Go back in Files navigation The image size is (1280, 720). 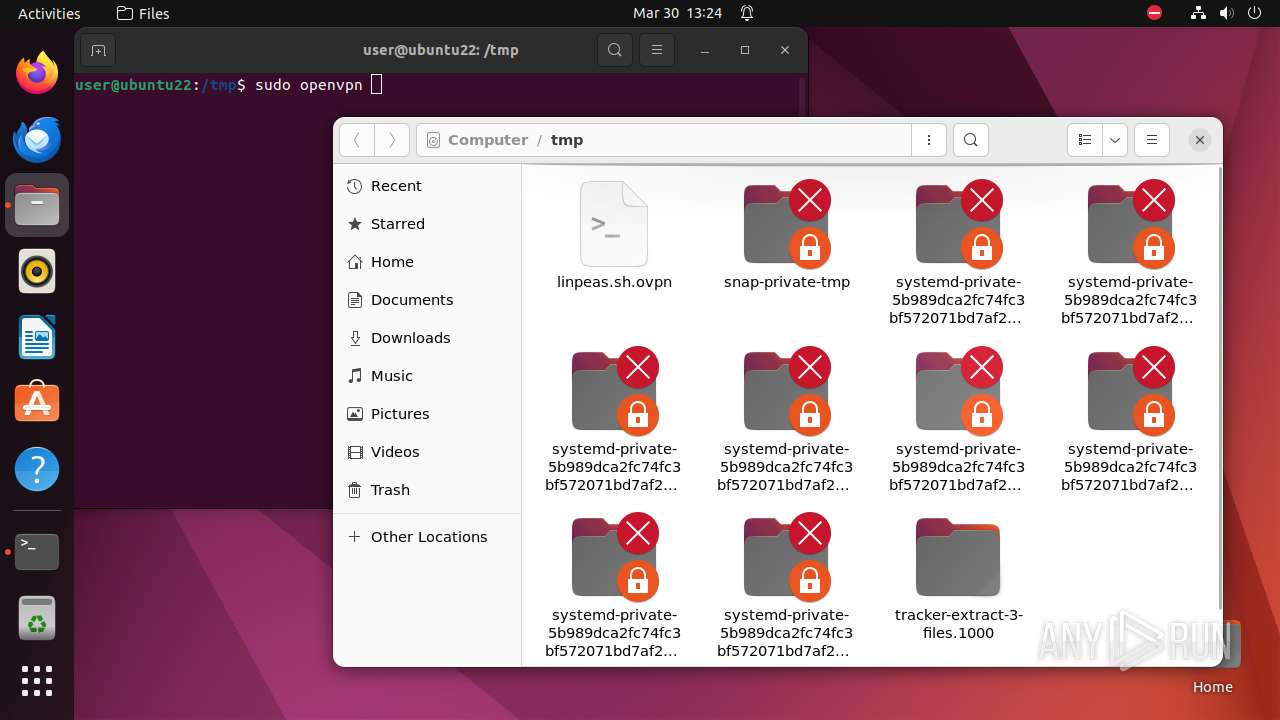click(x=357, y=140)
